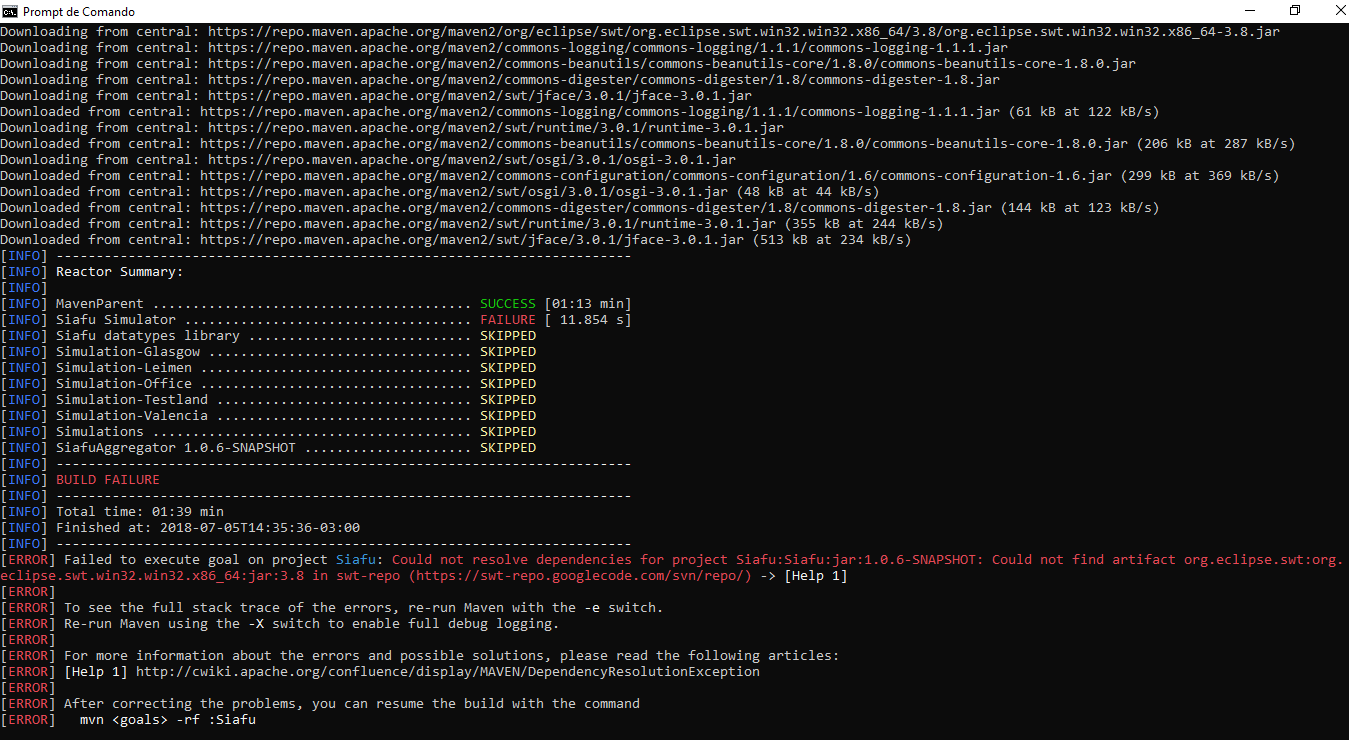
Task: Click the 'Simulation-Leimen' row
Action: point(124,368)
